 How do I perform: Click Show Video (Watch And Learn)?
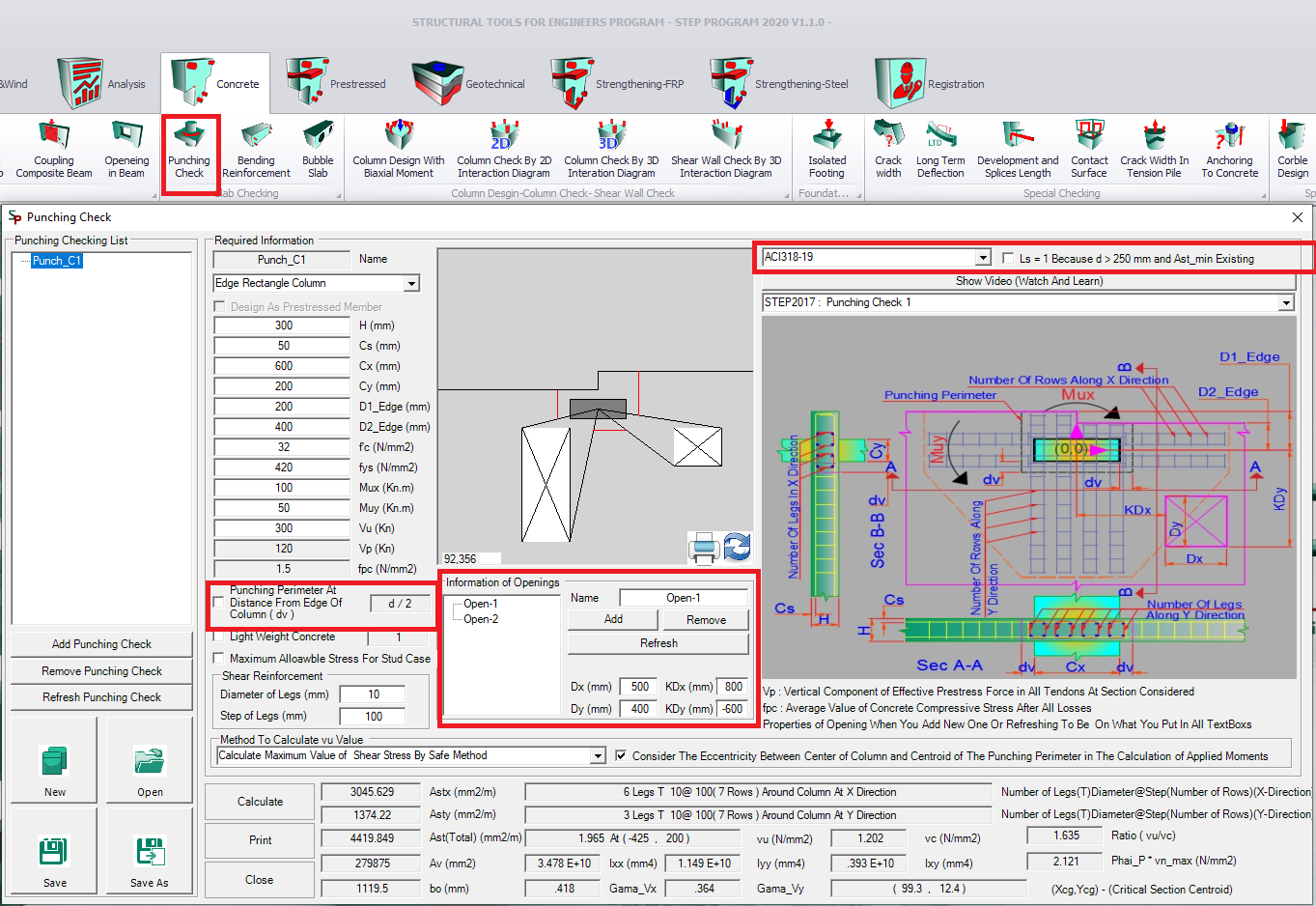1028,281
